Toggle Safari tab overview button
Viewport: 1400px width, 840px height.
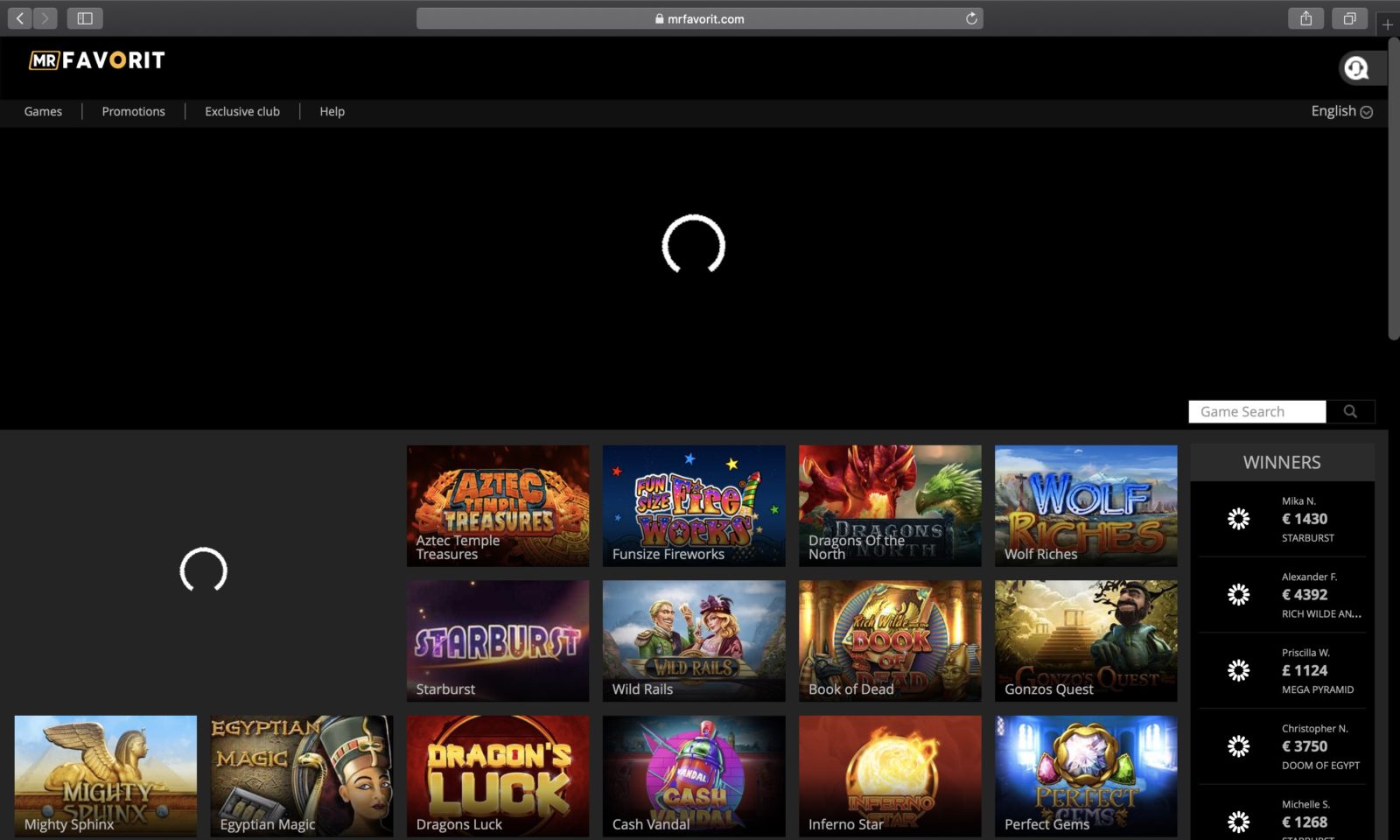pyautogui.click(x=1349, y=17)
